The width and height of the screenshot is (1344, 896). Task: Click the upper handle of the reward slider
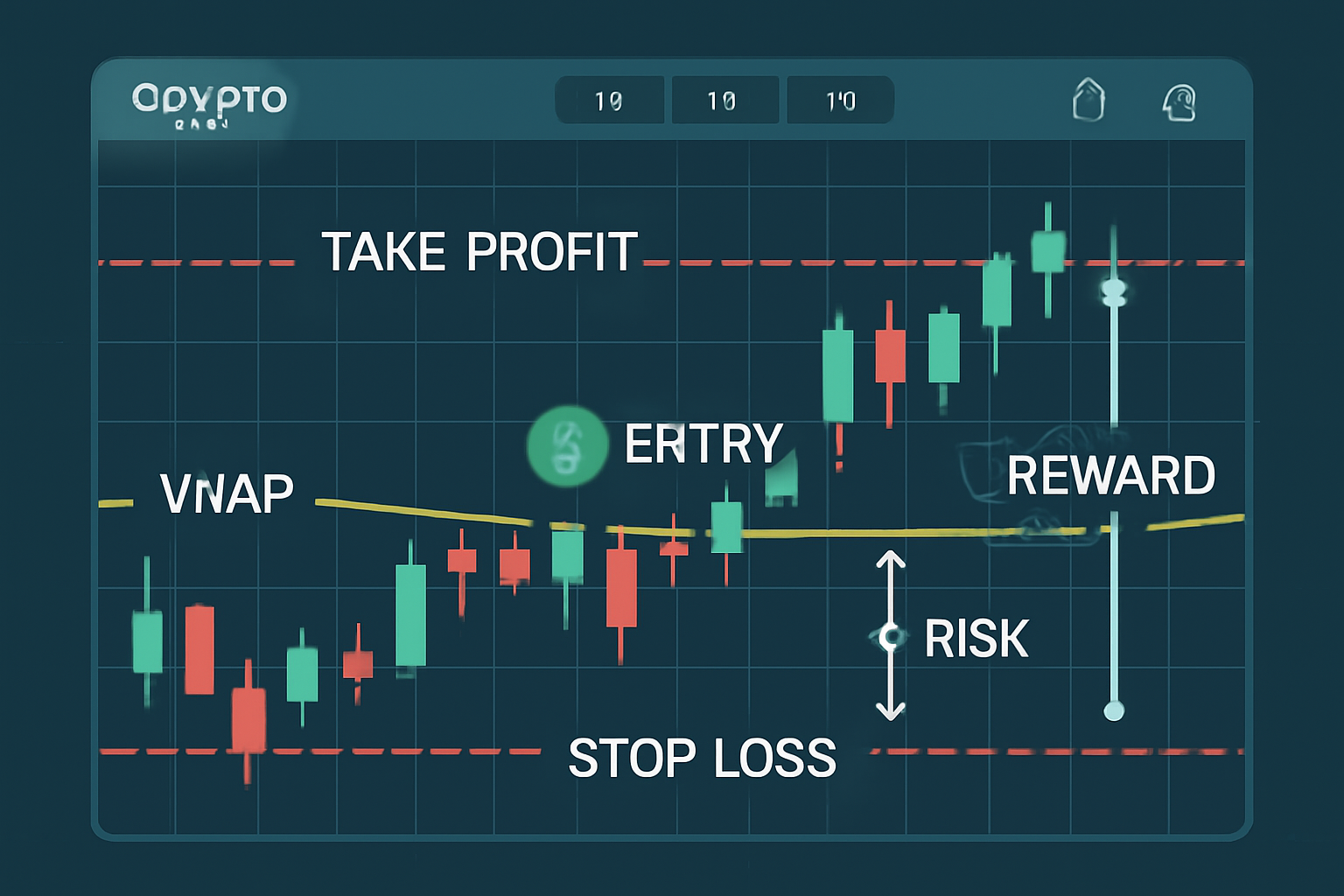(1114, 292)
